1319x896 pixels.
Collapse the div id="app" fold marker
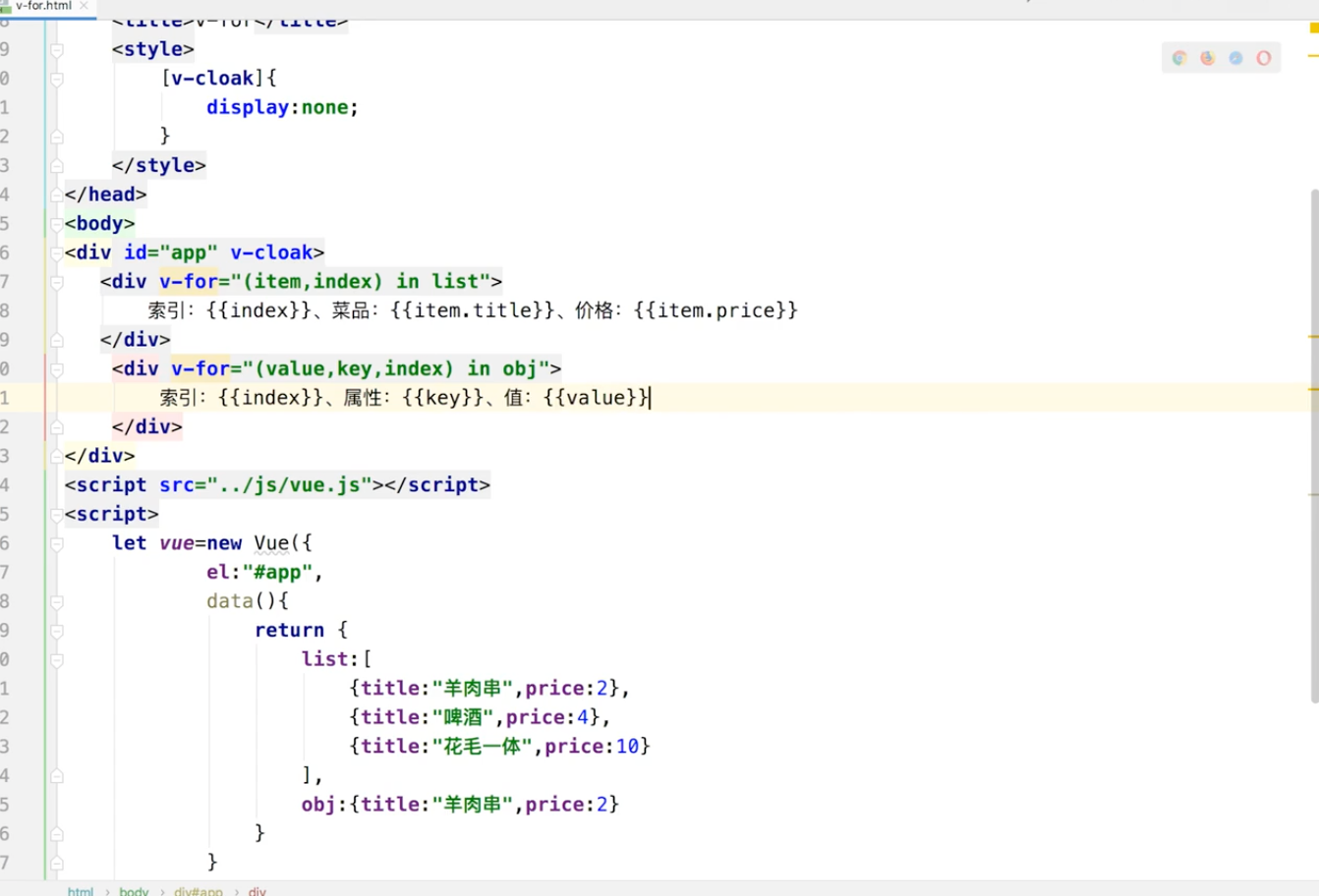coord(57,252)
